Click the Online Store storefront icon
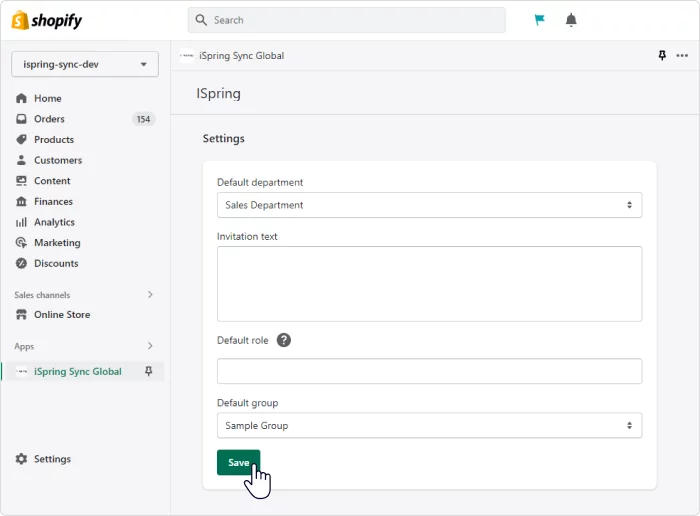This screenshot has height=516, width=700. (x=21, y=315)
